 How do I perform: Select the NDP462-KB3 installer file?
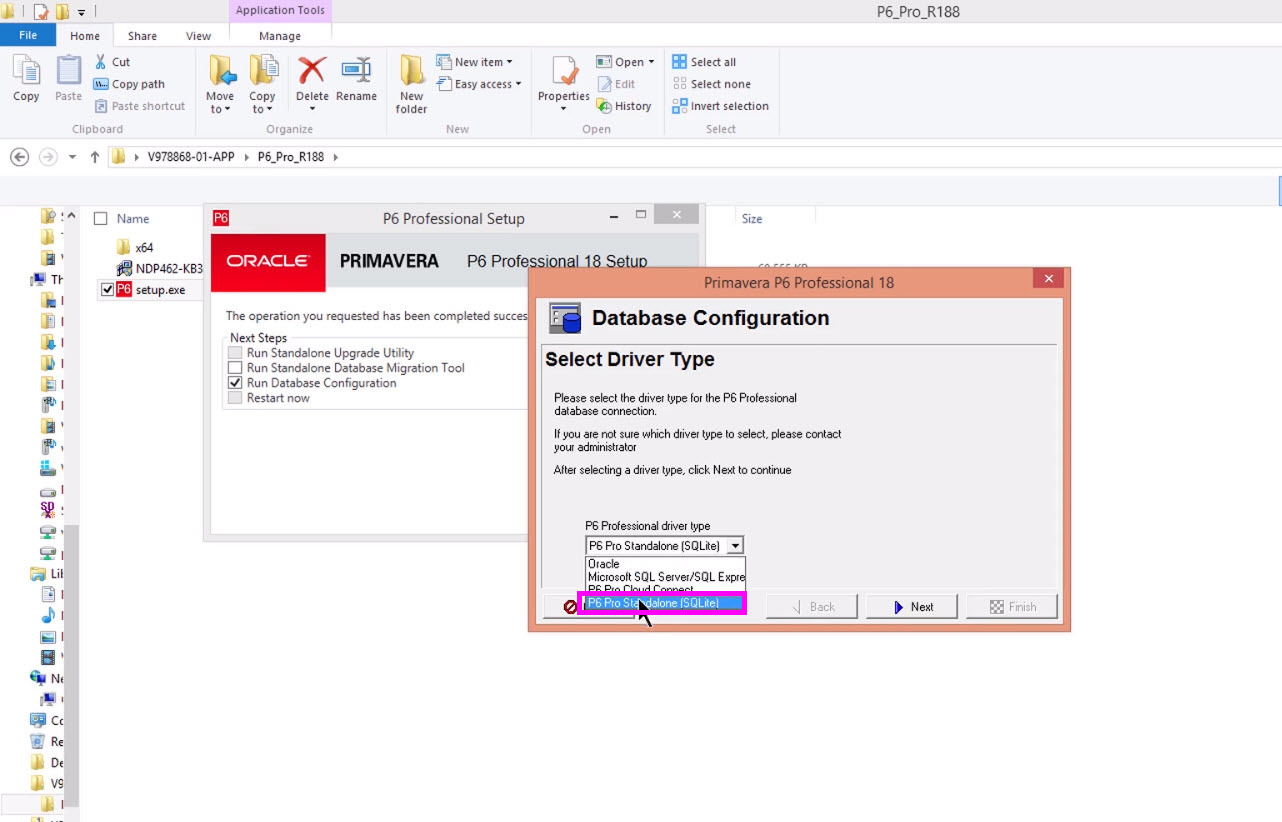(160, 268)
